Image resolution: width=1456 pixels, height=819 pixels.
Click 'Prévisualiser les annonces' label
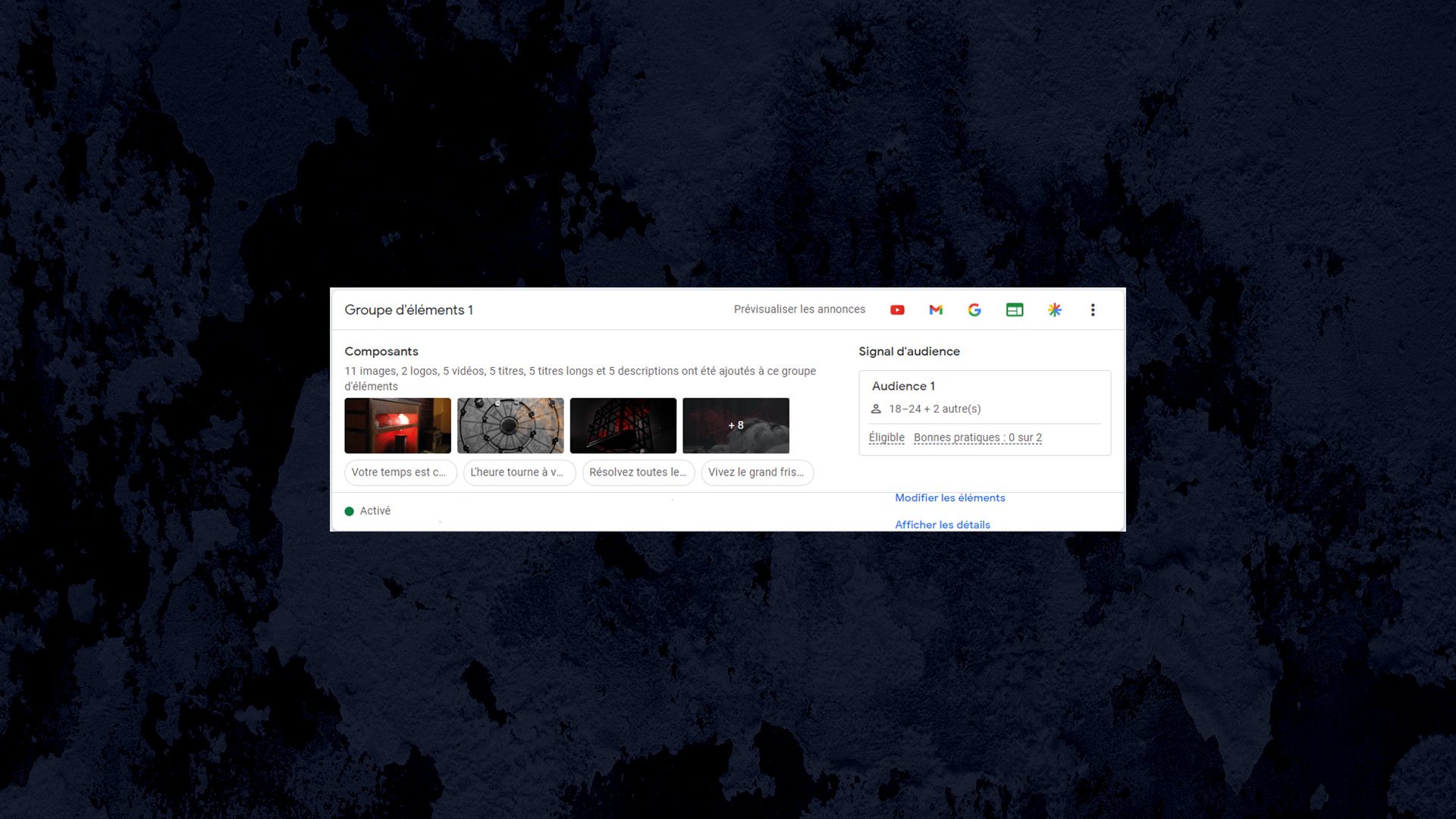799,309
